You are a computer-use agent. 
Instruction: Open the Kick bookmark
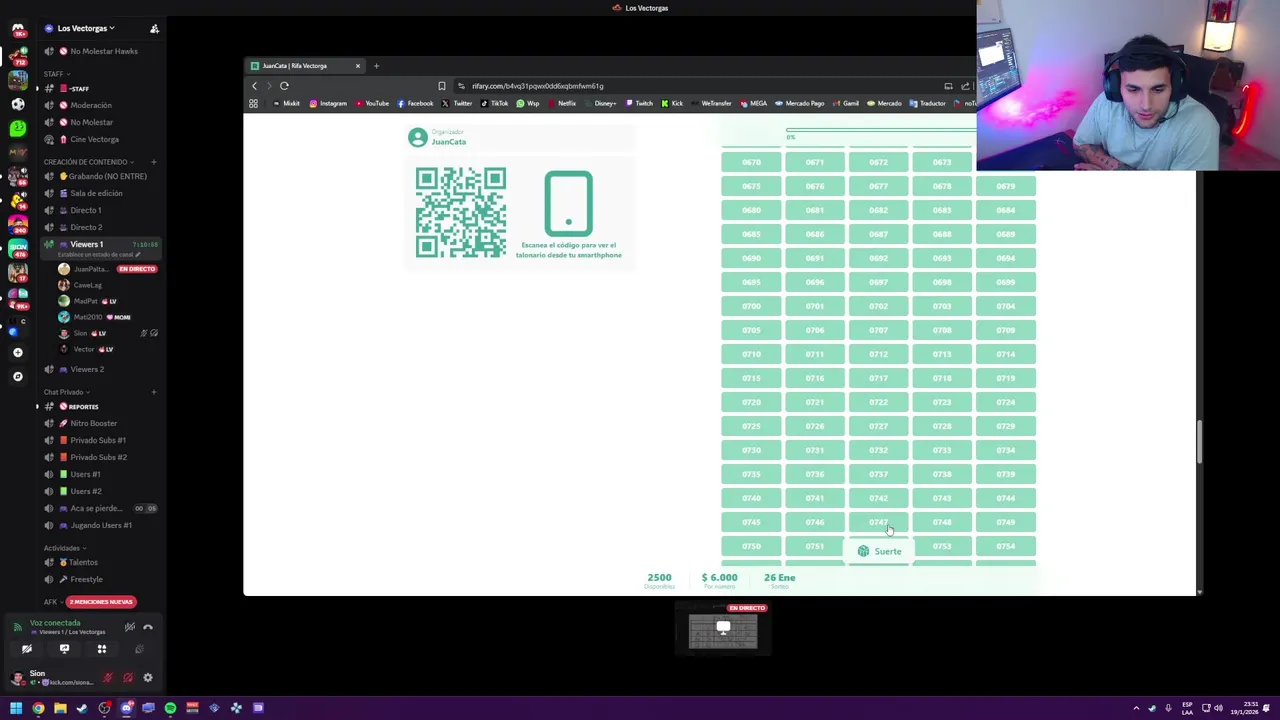pos(672,103)
